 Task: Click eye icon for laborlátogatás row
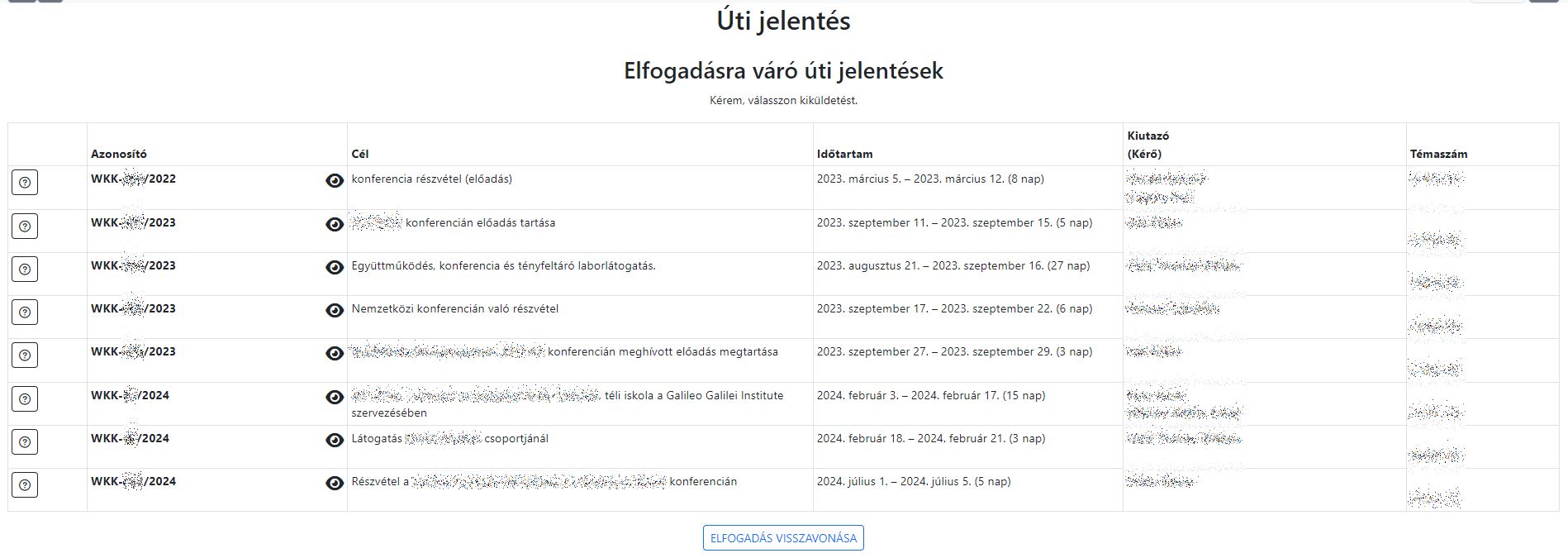(335, 267)
